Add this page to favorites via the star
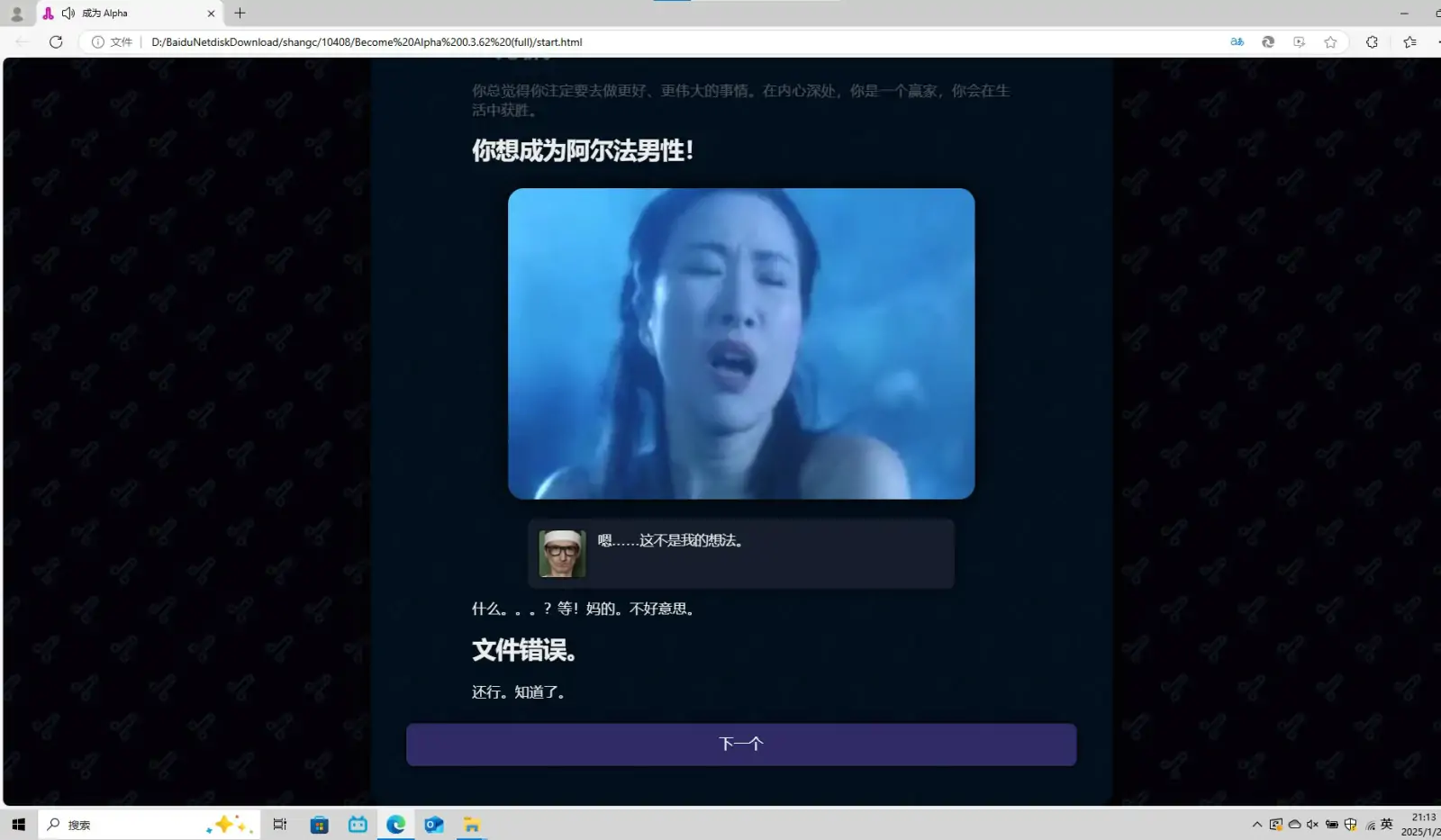The width and height of the screenshot is (1441, 840). pyautogui.click(x=1331, y=41)
